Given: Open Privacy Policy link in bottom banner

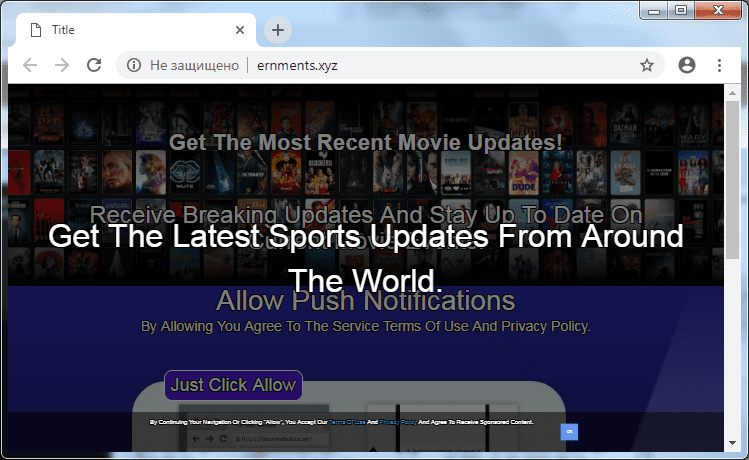Looking at the screenshot, I should (x=395, y=423).
